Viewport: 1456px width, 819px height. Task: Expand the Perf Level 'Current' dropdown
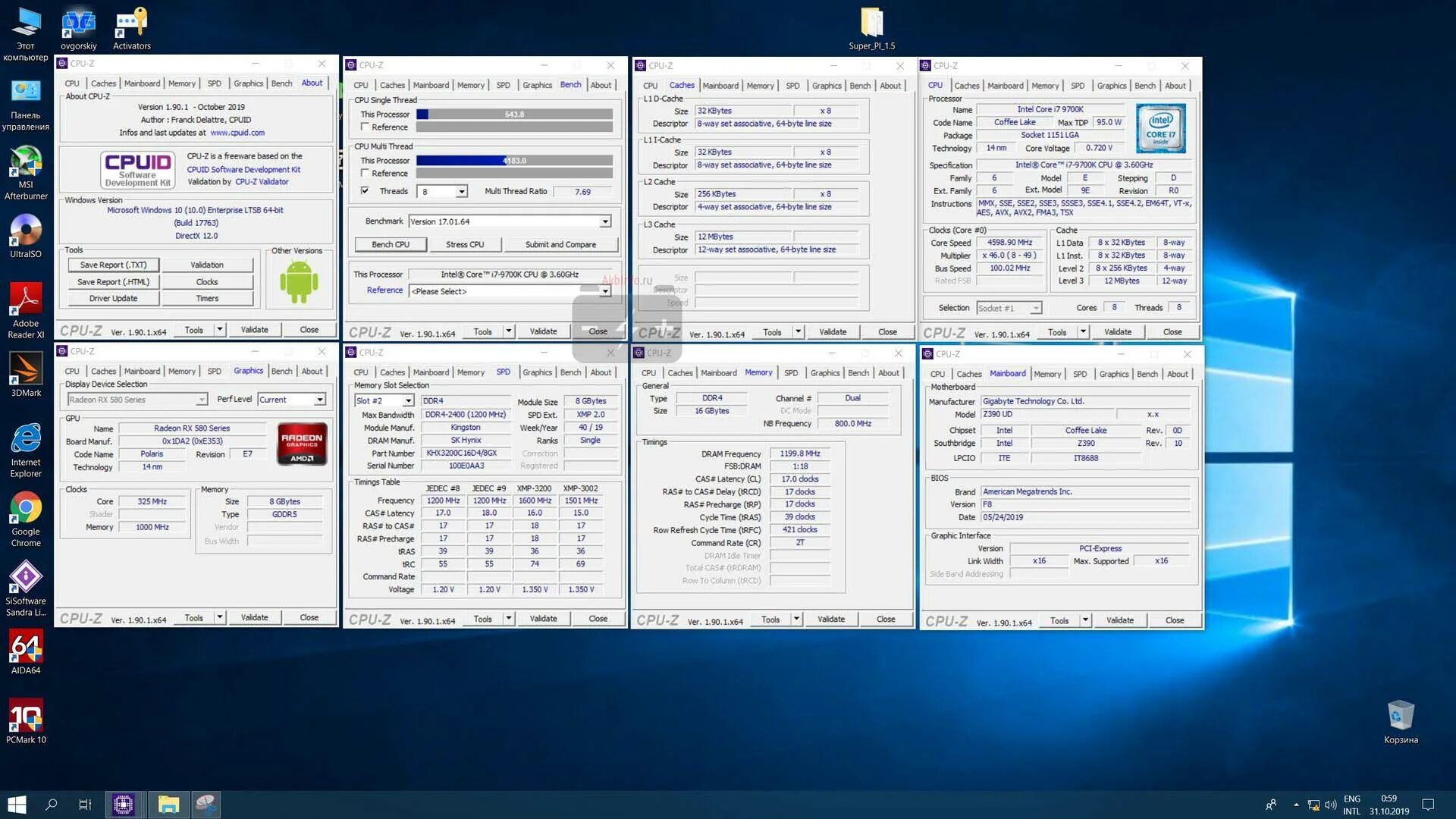(x=320, y=400)
